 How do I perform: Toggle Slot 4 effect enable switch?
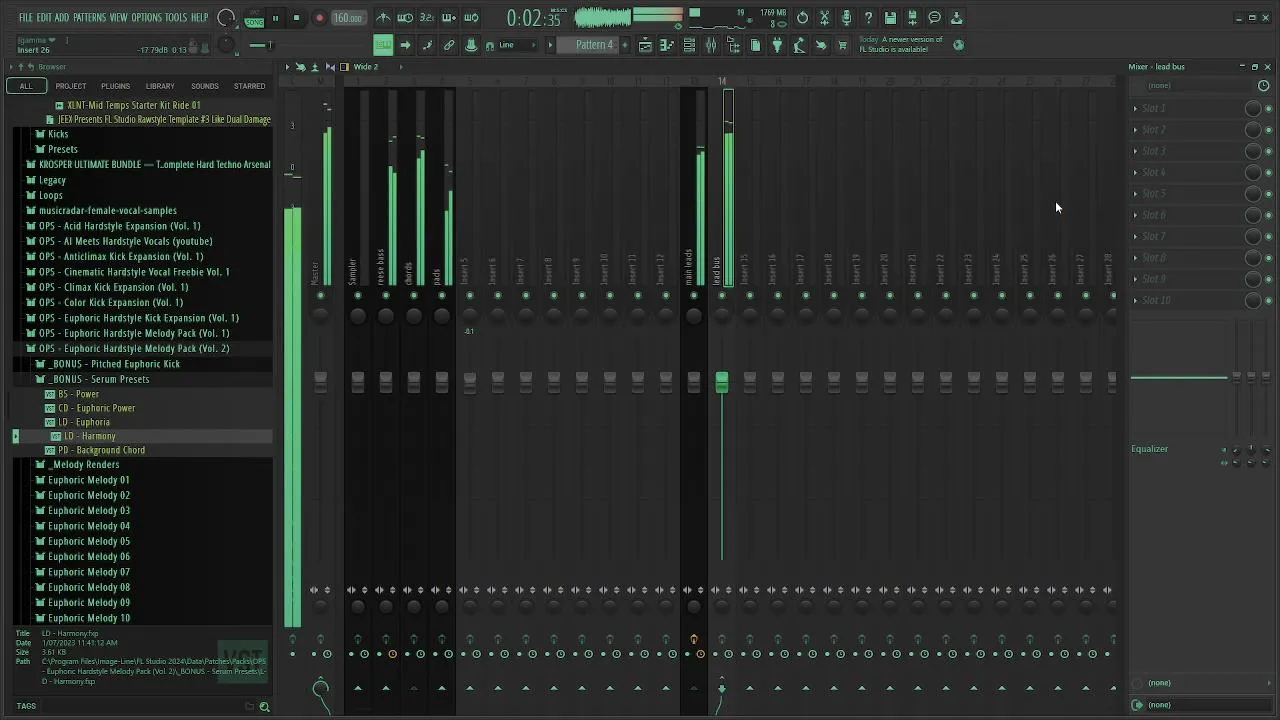tap(1269, 172)
